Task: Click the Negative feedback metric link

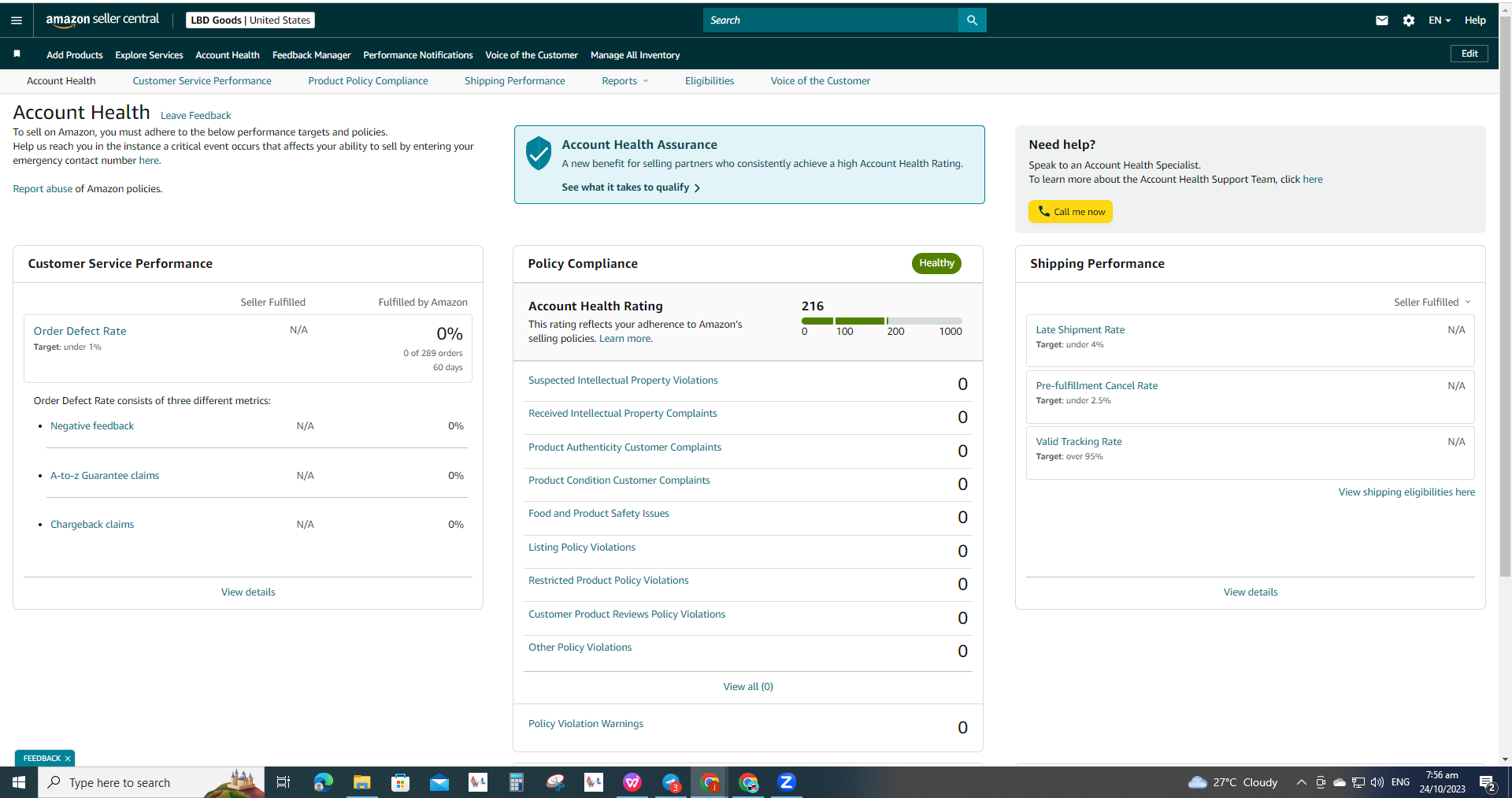Action: click(x=92, y=426)
